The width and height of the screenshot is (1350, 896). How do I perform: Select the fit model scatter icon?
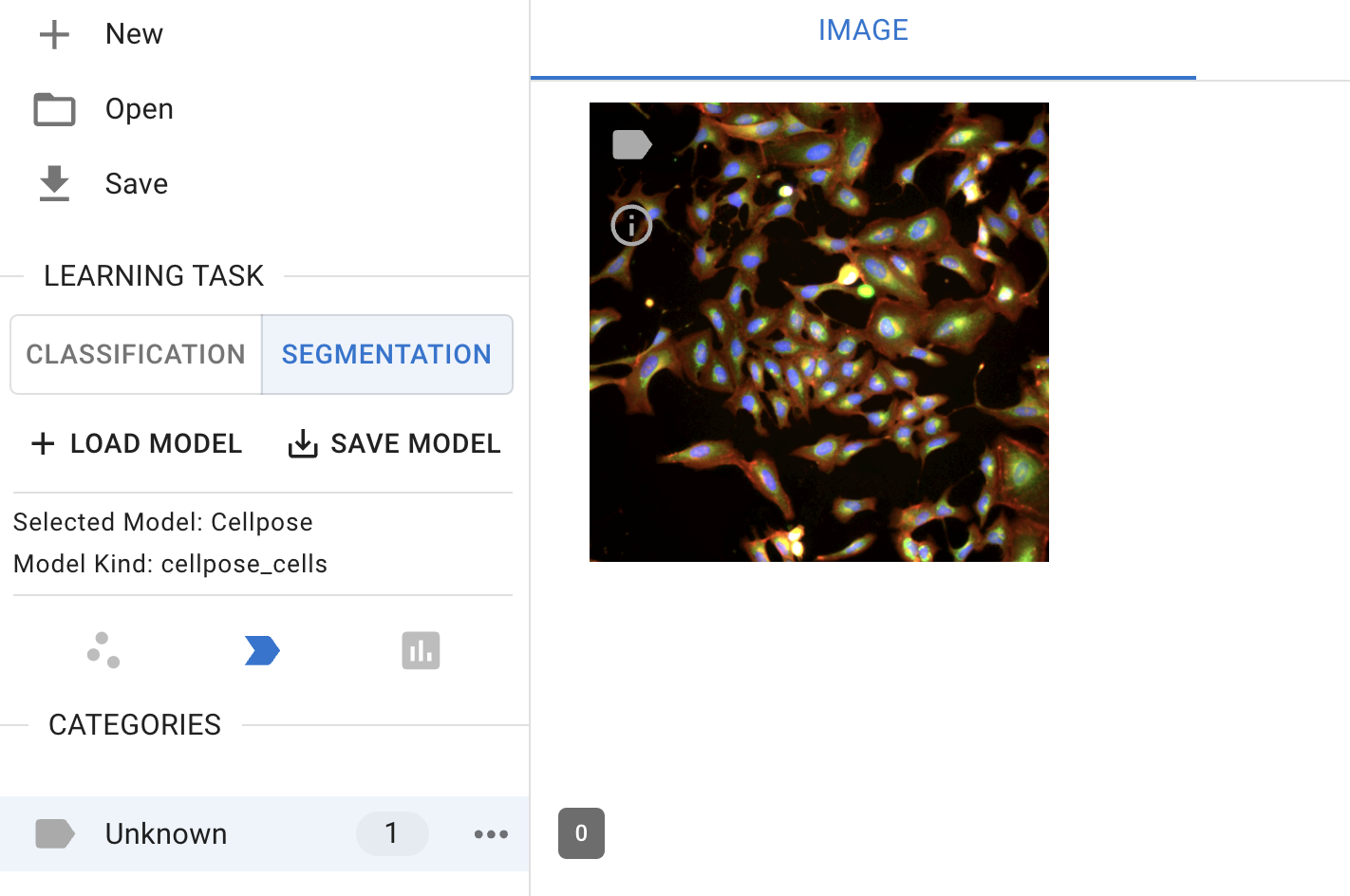coord(103,650)
